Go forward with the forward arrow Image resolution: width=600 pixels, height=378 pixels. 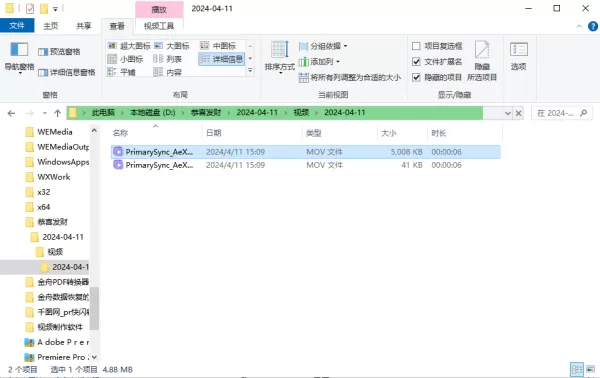[x=29, y=113]
